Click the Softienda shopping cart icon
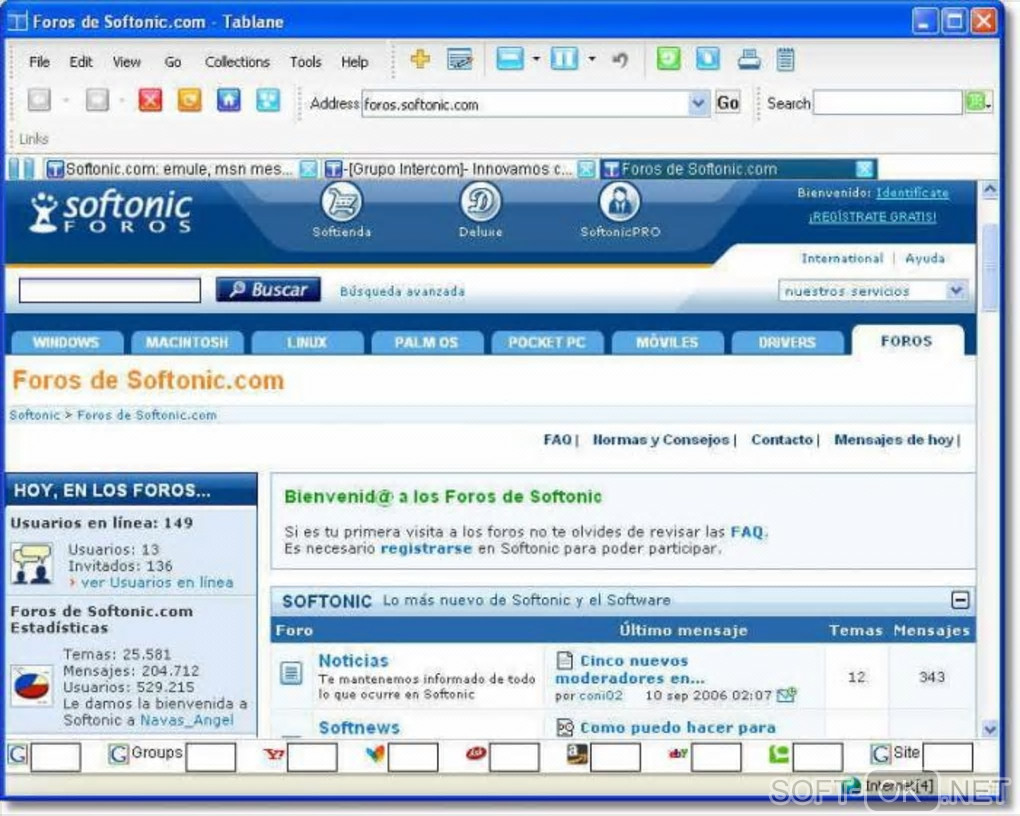The image size is (1020, 816). [x=342, y=202]
